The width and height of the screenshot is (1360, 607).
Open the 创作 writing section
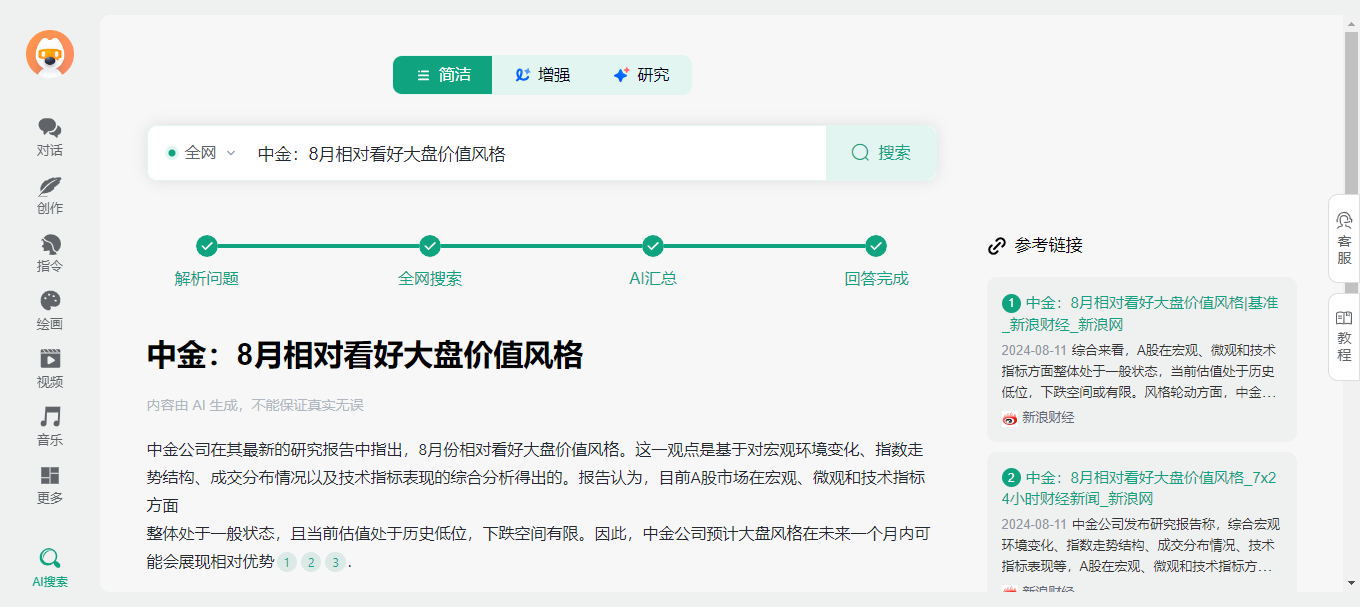[50, 196]
